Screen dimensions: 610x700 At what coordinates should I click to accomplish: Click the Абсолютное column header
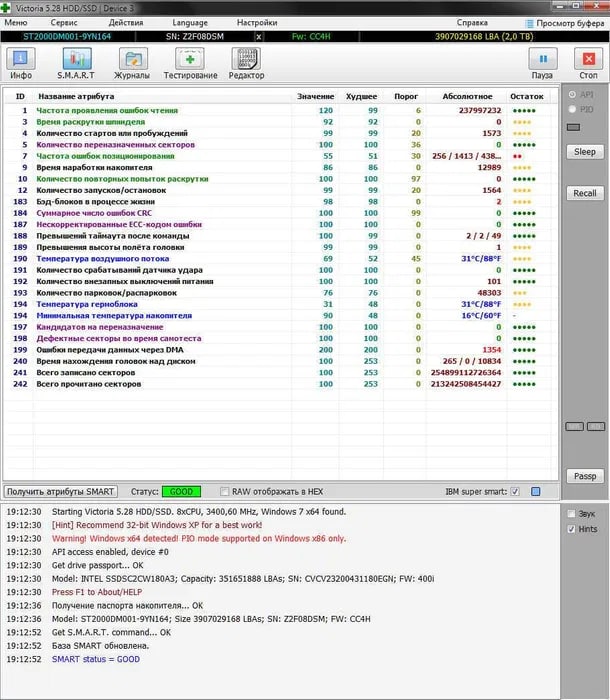(467, 96)
